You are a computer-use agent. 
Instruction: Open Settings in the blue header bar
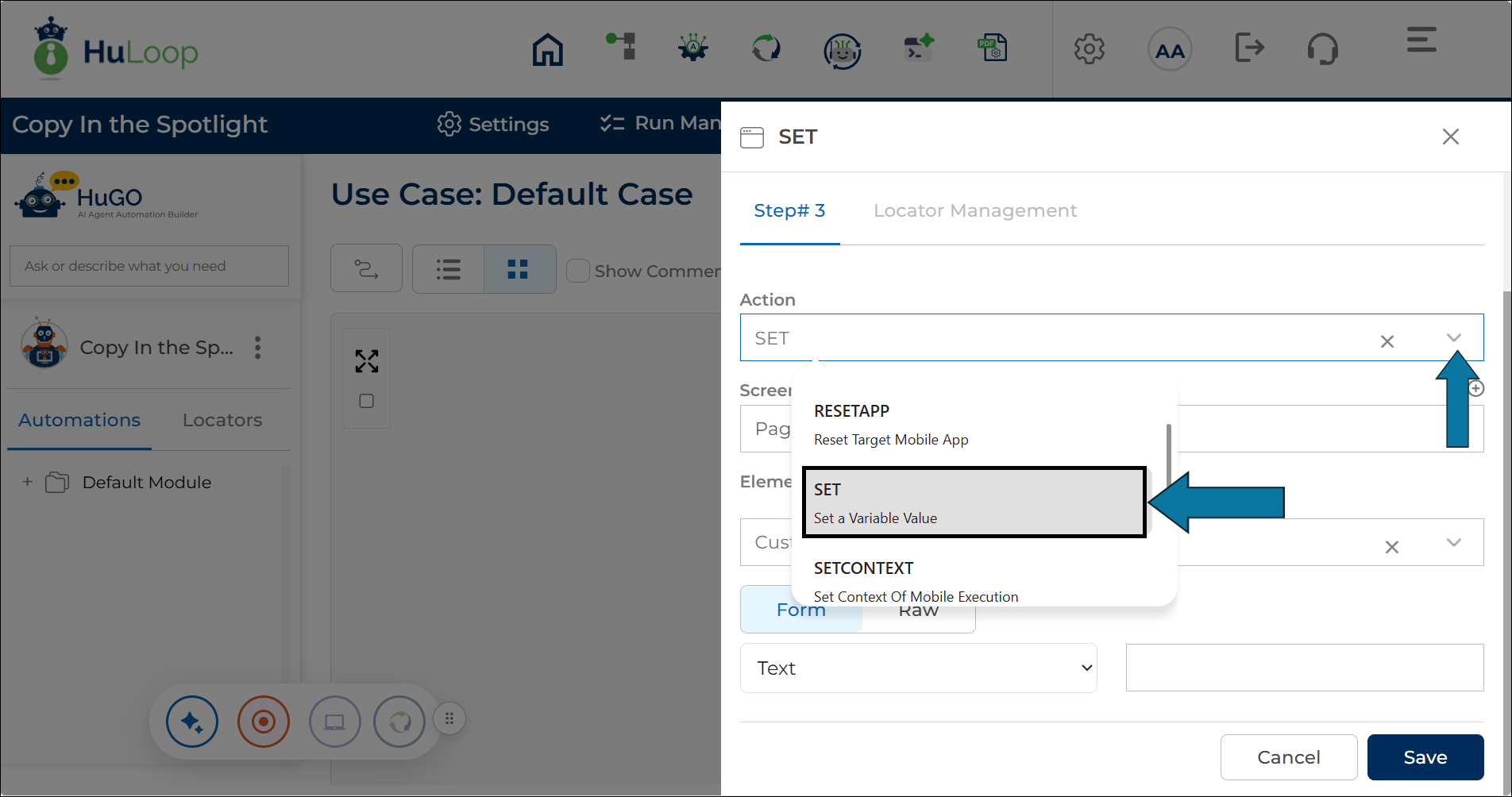pos(493,124)
